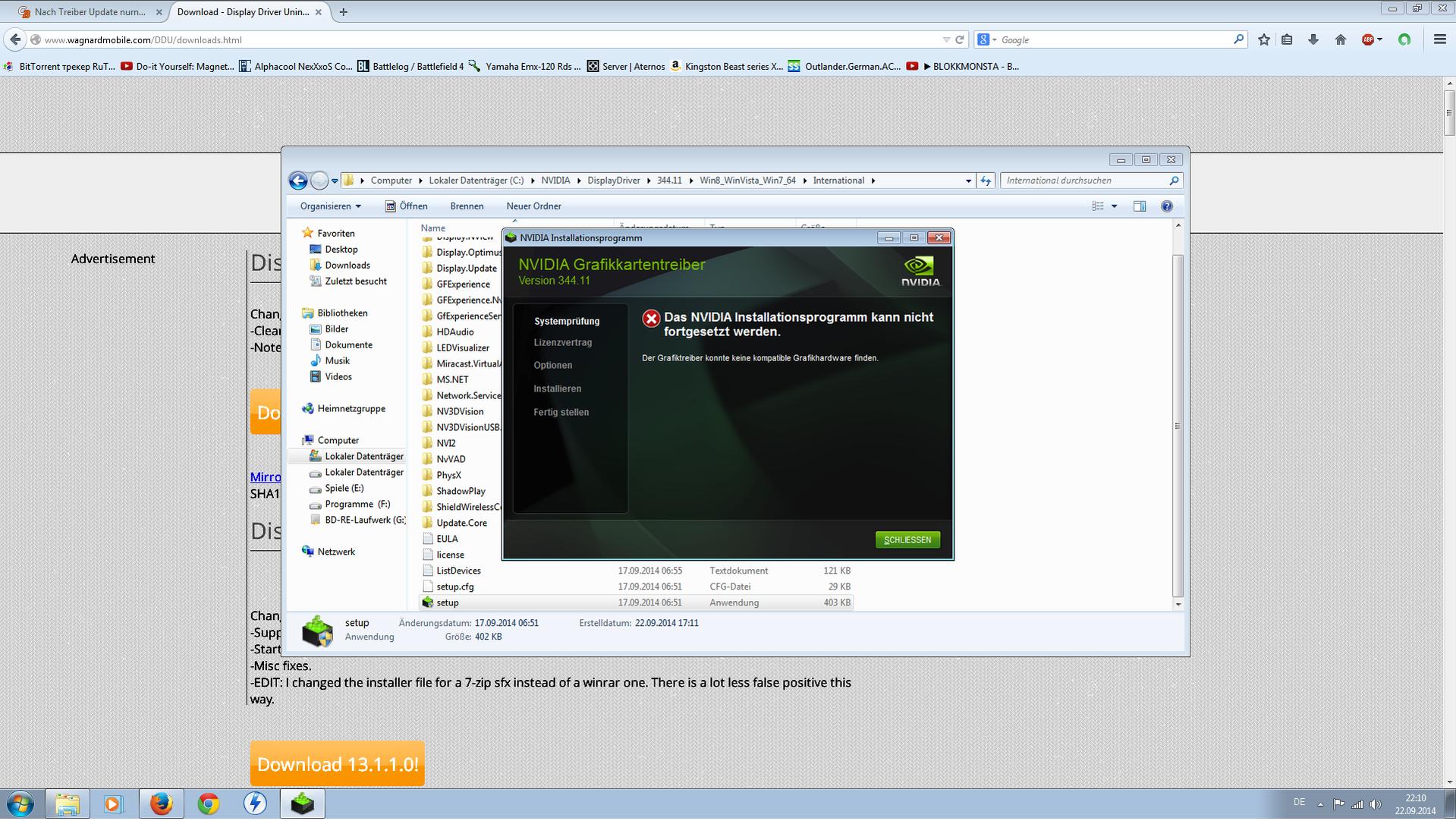The width and height of the screenshot is (1456, 821).
Task: Select BD-RE-Laufwerk (G:) drive
Action: click(364, 521)
